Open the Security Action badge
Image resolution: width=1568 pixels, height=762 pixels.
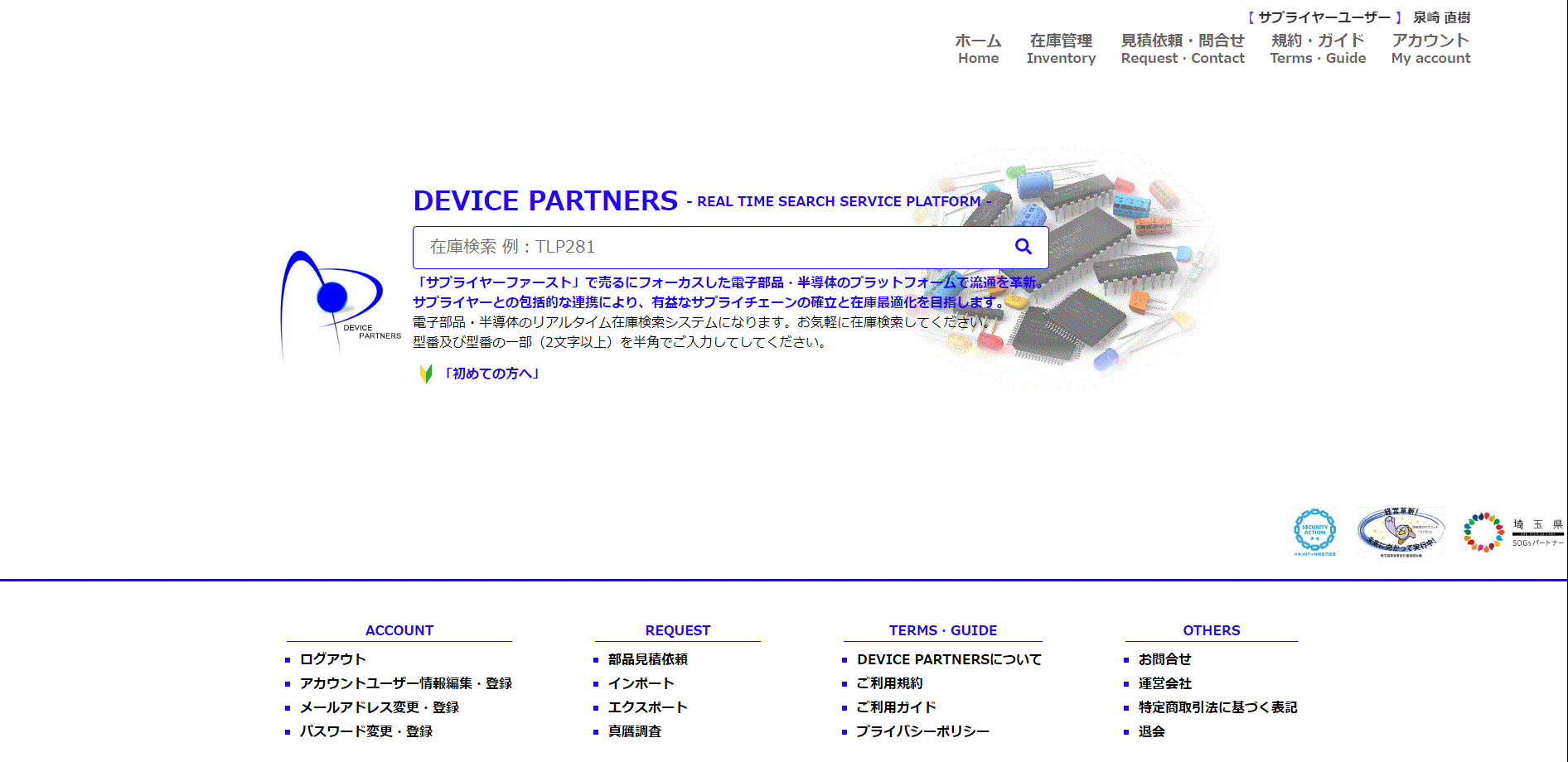(1314, 533)
